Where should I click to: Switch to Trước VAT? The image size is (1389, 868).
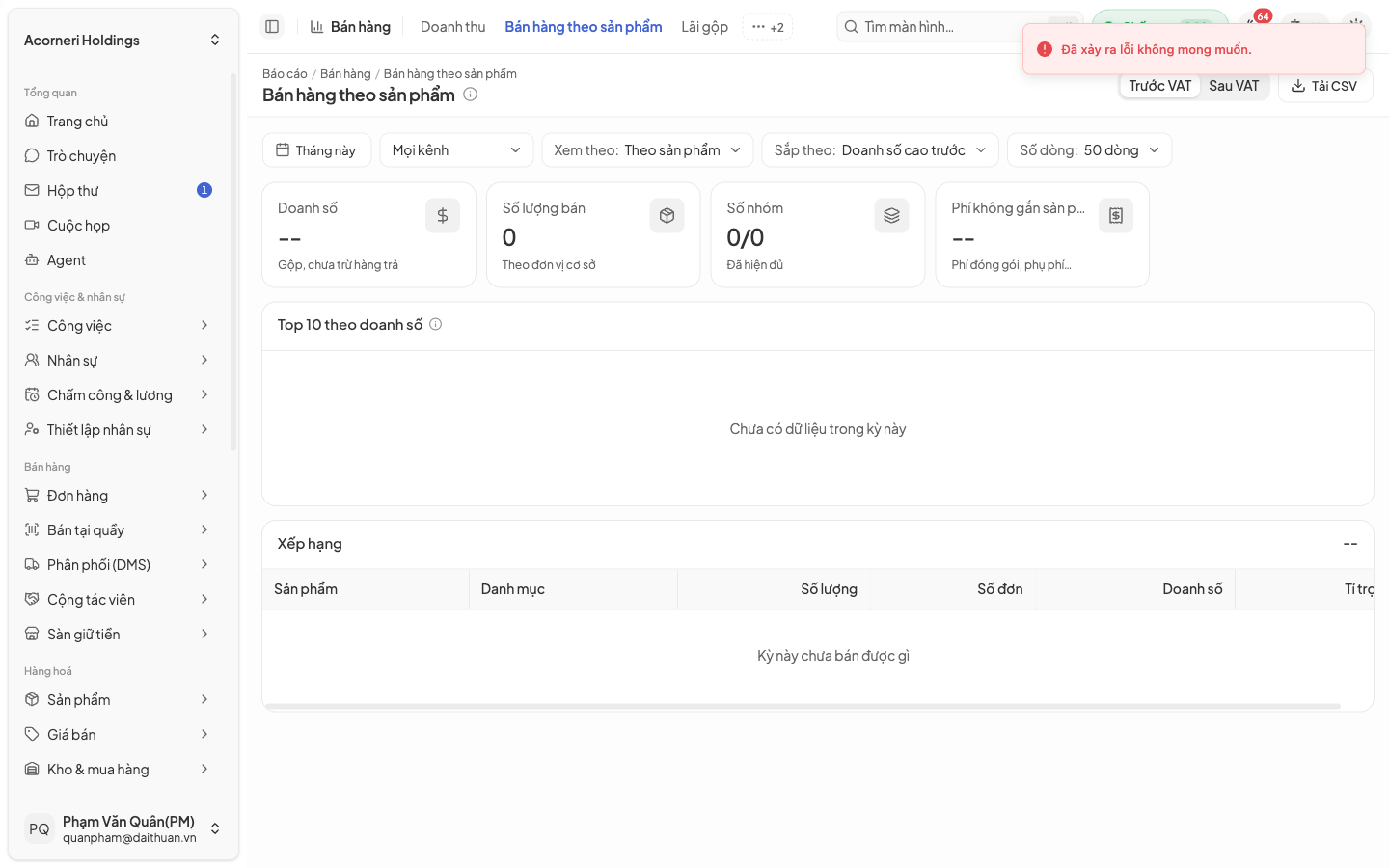point(1160,86)
